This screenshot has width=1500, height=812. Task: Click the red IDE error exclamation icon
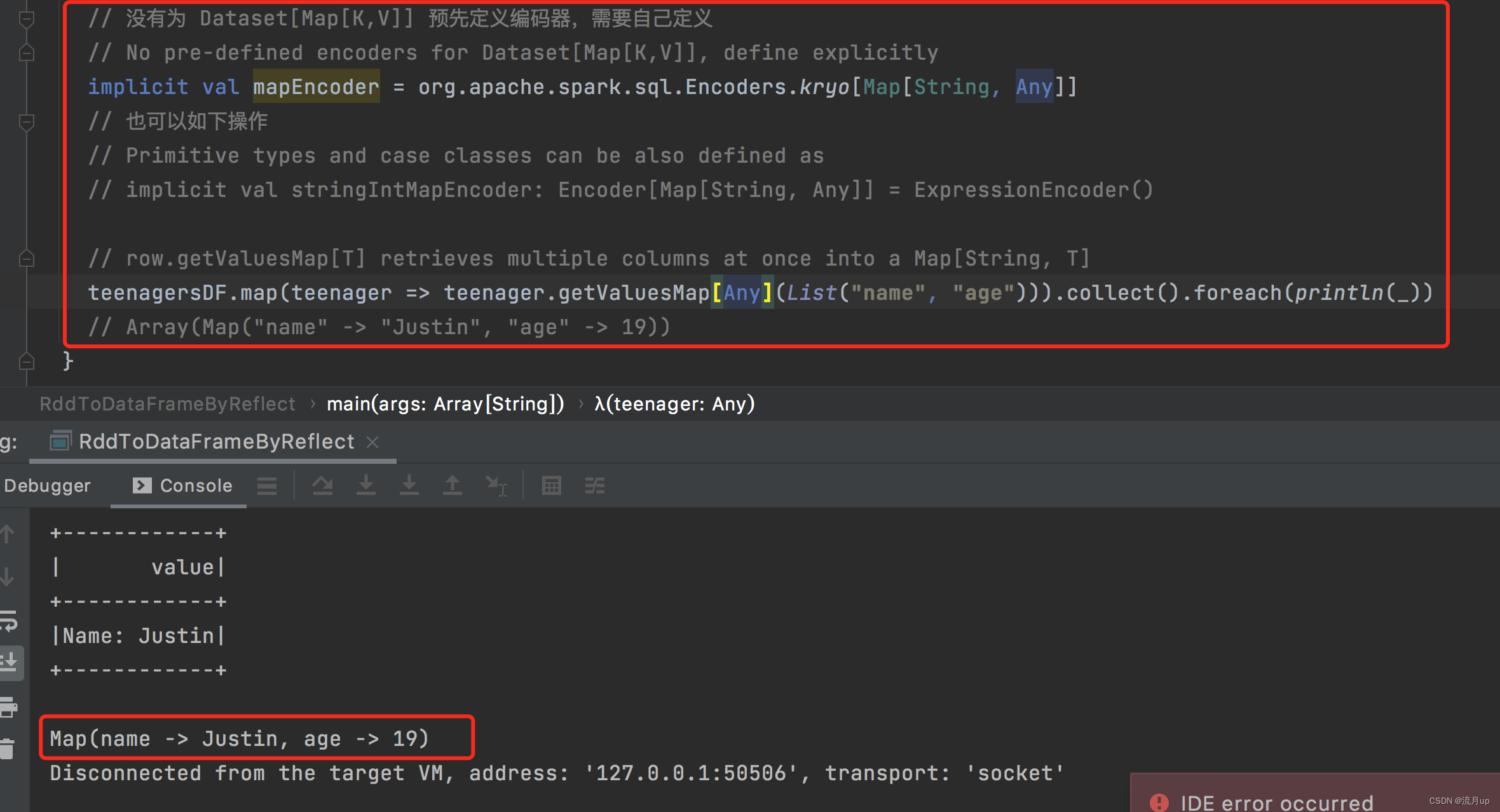pyautogui.click(x=1159, y=802)
